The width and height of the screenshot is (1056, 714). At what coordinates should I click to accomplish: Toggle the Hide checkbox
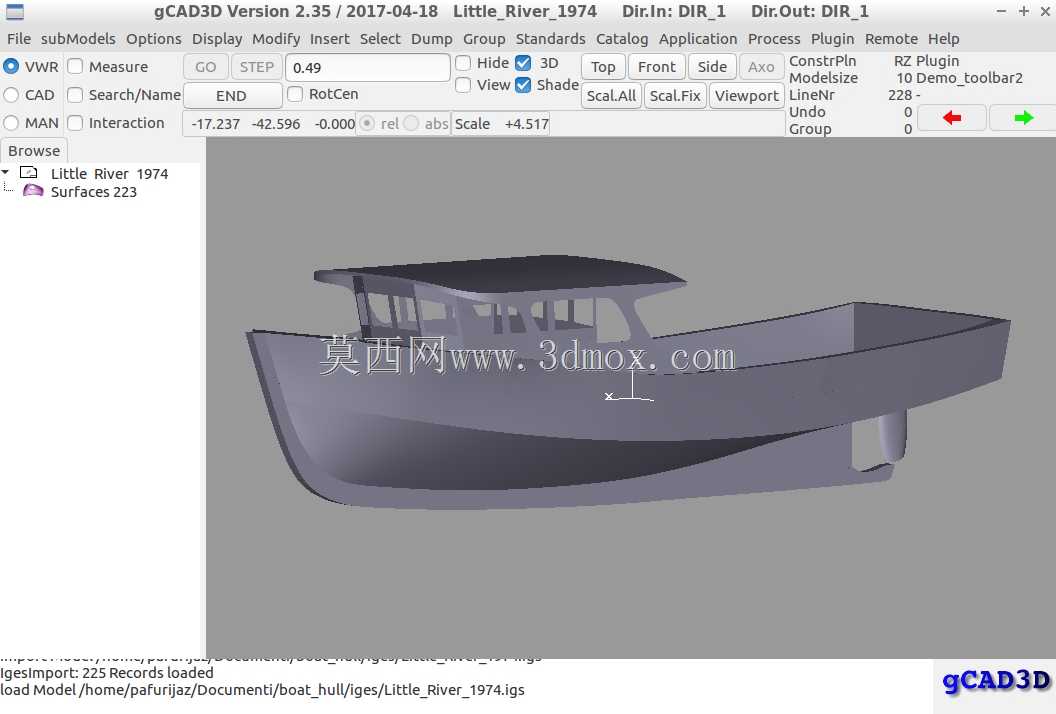click(x=463, y=63)
